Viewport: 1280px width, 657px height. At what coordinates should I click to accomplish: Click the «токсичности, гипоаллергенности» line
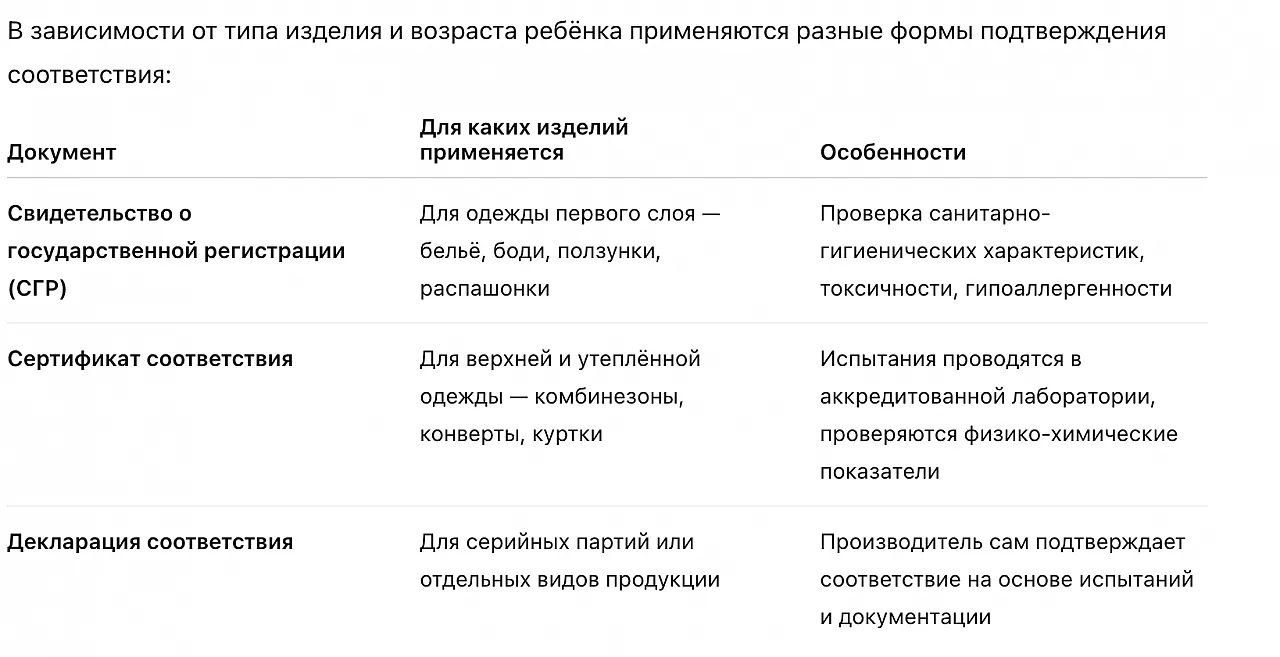995,289
